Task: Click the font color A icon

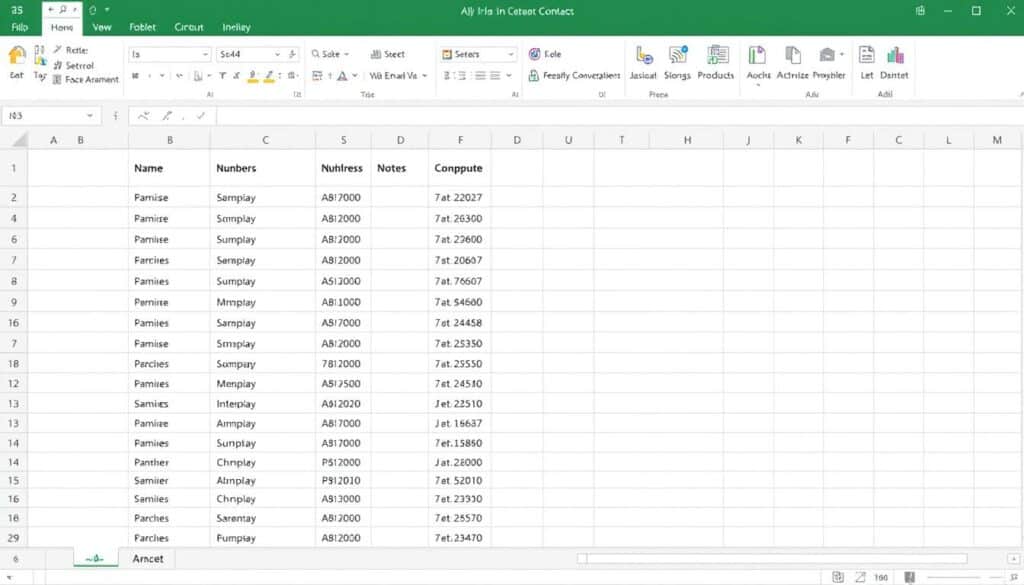Action: [x=342, y=76]
